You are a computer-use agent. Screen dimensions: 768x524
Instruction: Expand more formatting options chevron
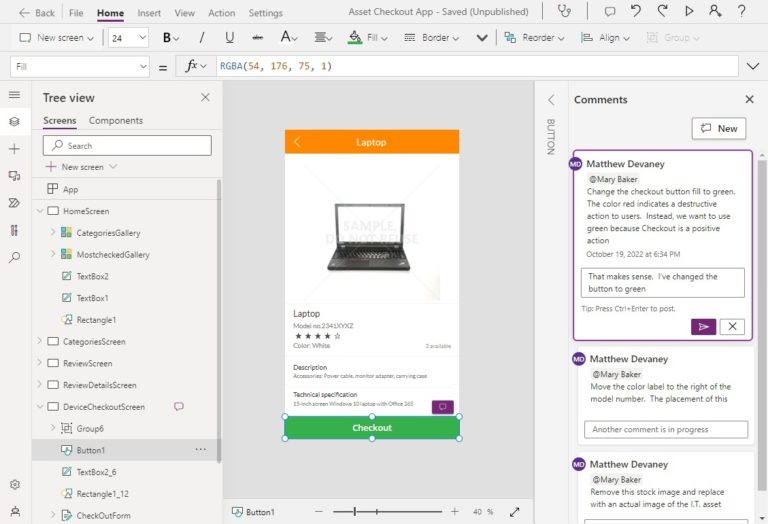point(482,38)
